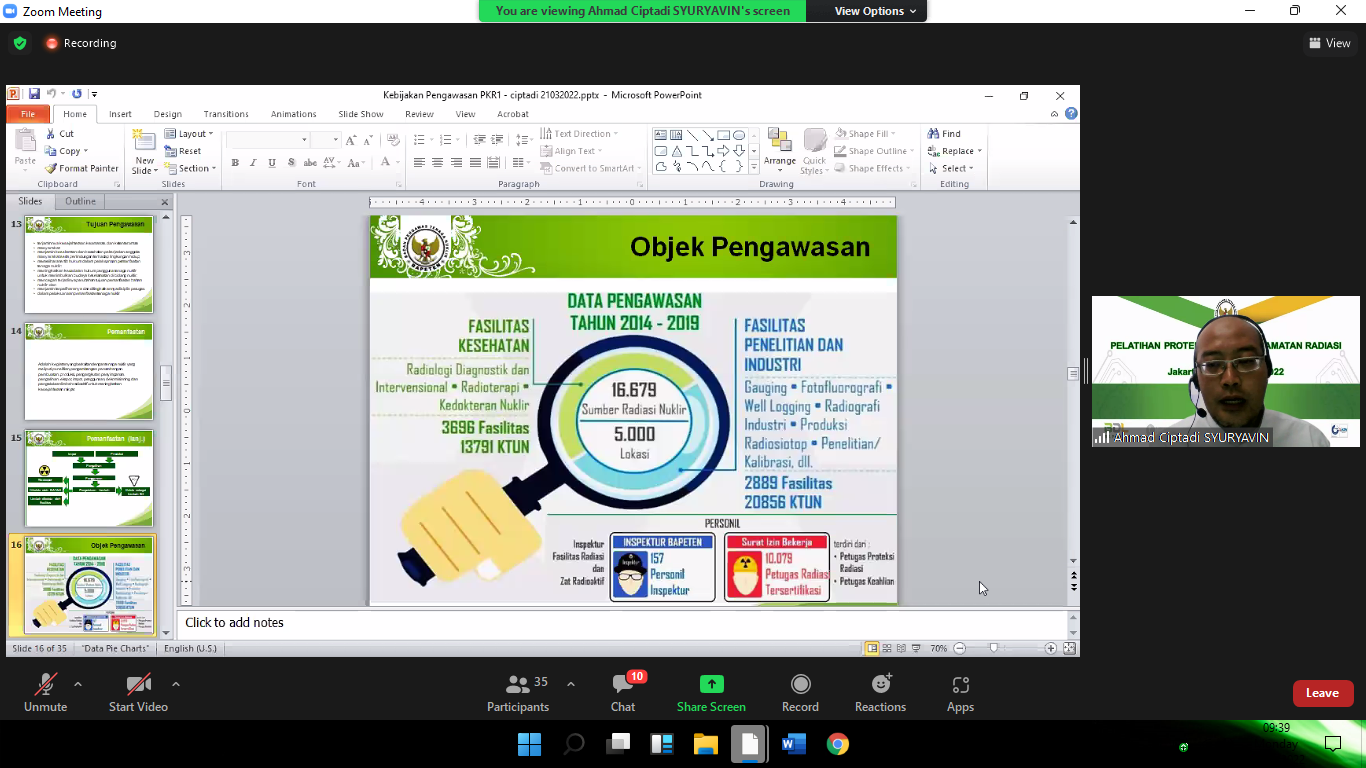The height and width of the screenshot is (768, 1366).
Task: Expand audio options arrow beside Unmute
Action: pyautogui.click(x=78, y=684)
